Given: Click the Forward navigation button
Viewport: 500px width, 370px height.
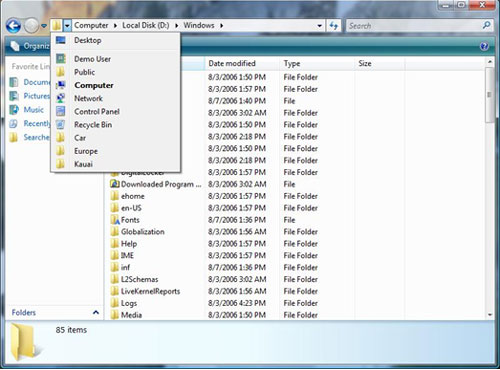Looking at the screenshot, I should click(x=31, y=26).
